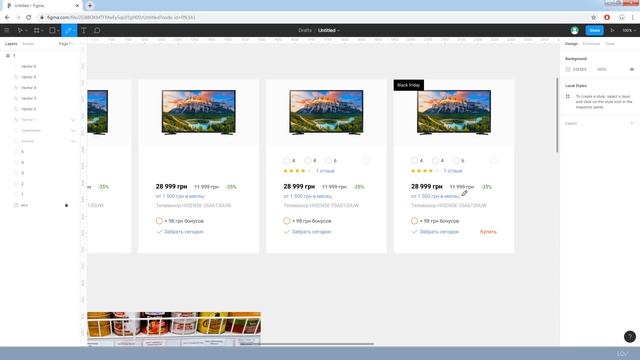This screenshot has height=360, width=640.
Task: Click the red Купить link on last card
Action: coord(488,231)
